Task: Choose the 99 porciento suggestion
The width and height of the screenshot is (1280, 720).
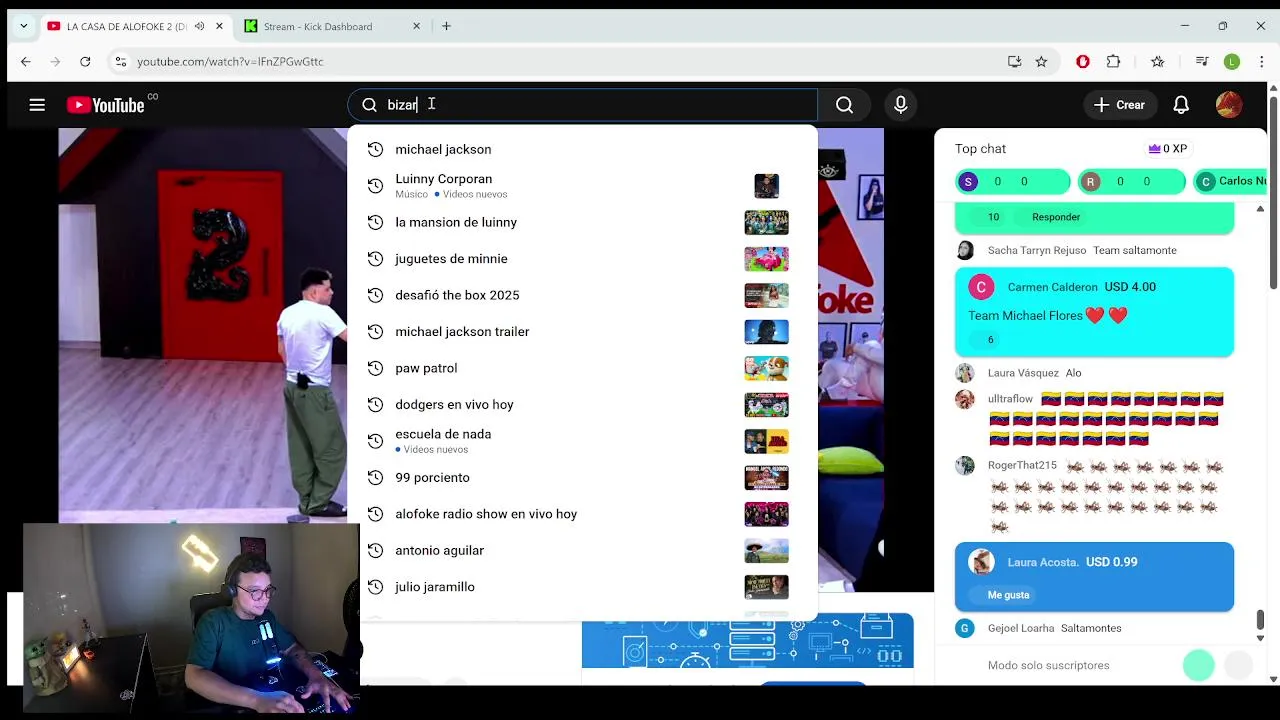Action: pyautogui.click(x=583, y=478)
